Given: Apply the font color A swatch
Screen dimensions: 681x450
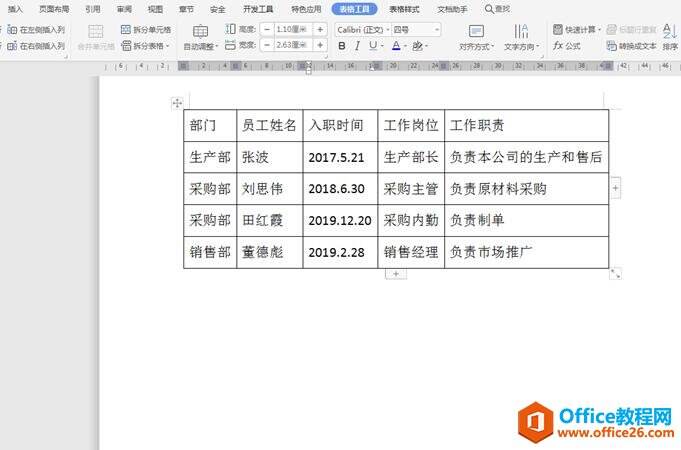Looking at the screenshot, I should pos(396,46).
